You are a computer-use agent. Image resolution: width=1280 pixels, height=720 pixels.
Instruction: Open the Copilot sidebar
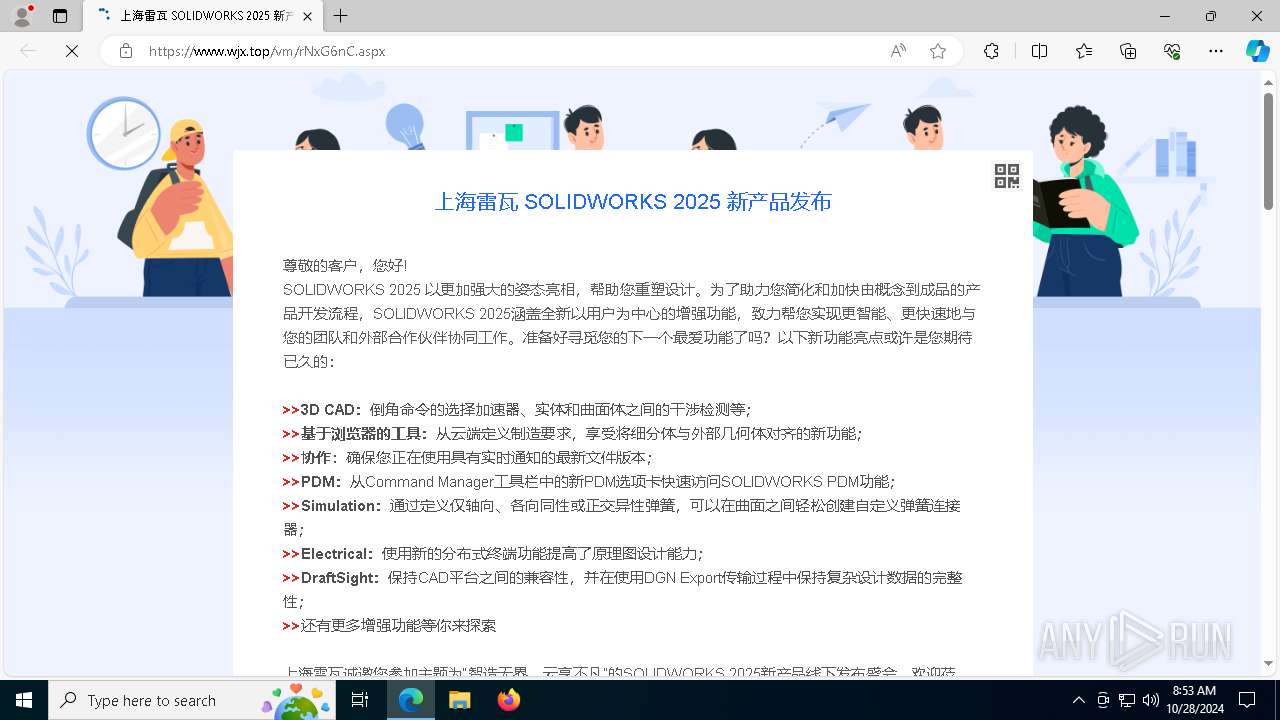tap(1257, 51)
